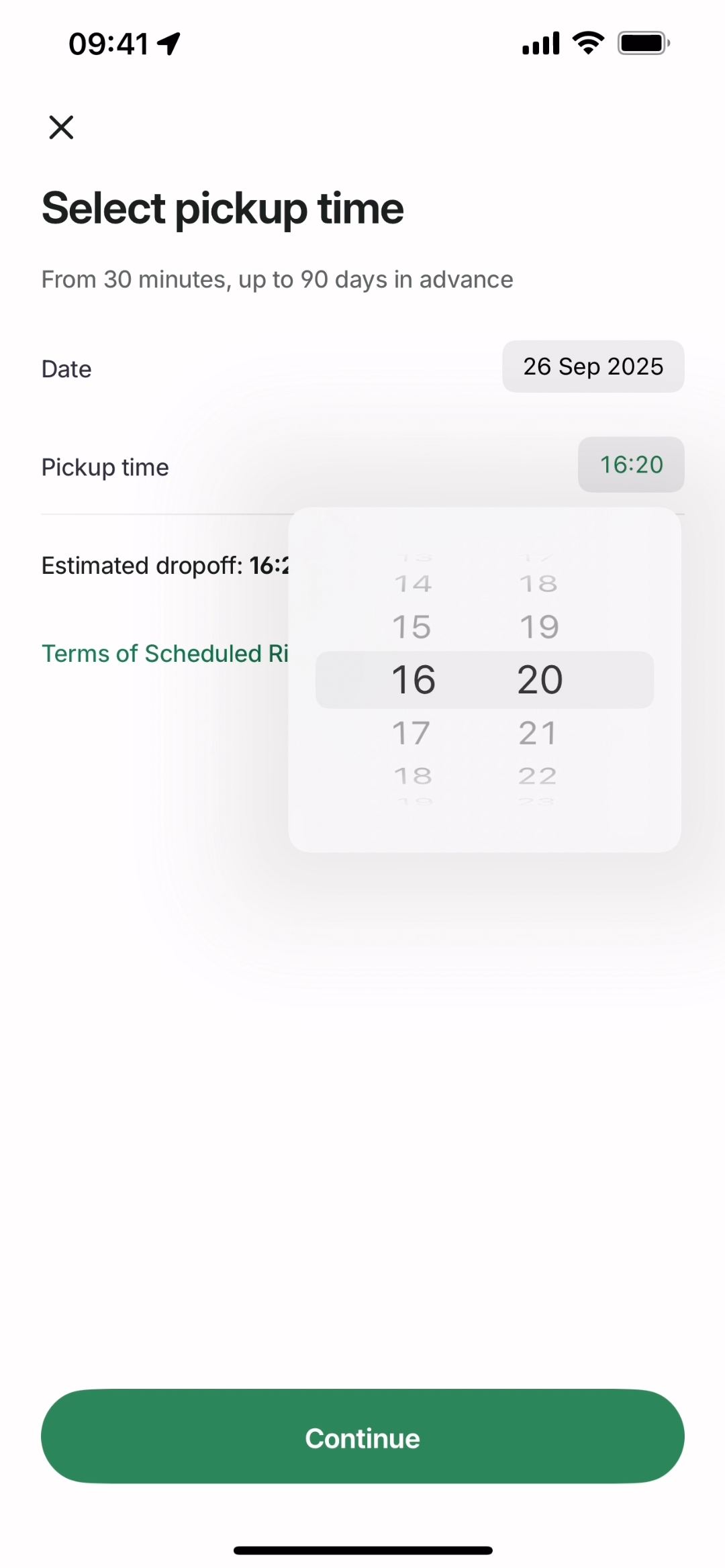Select minute 22 in the minute column
Screen dimensions: 725x1568
(538, 776)
